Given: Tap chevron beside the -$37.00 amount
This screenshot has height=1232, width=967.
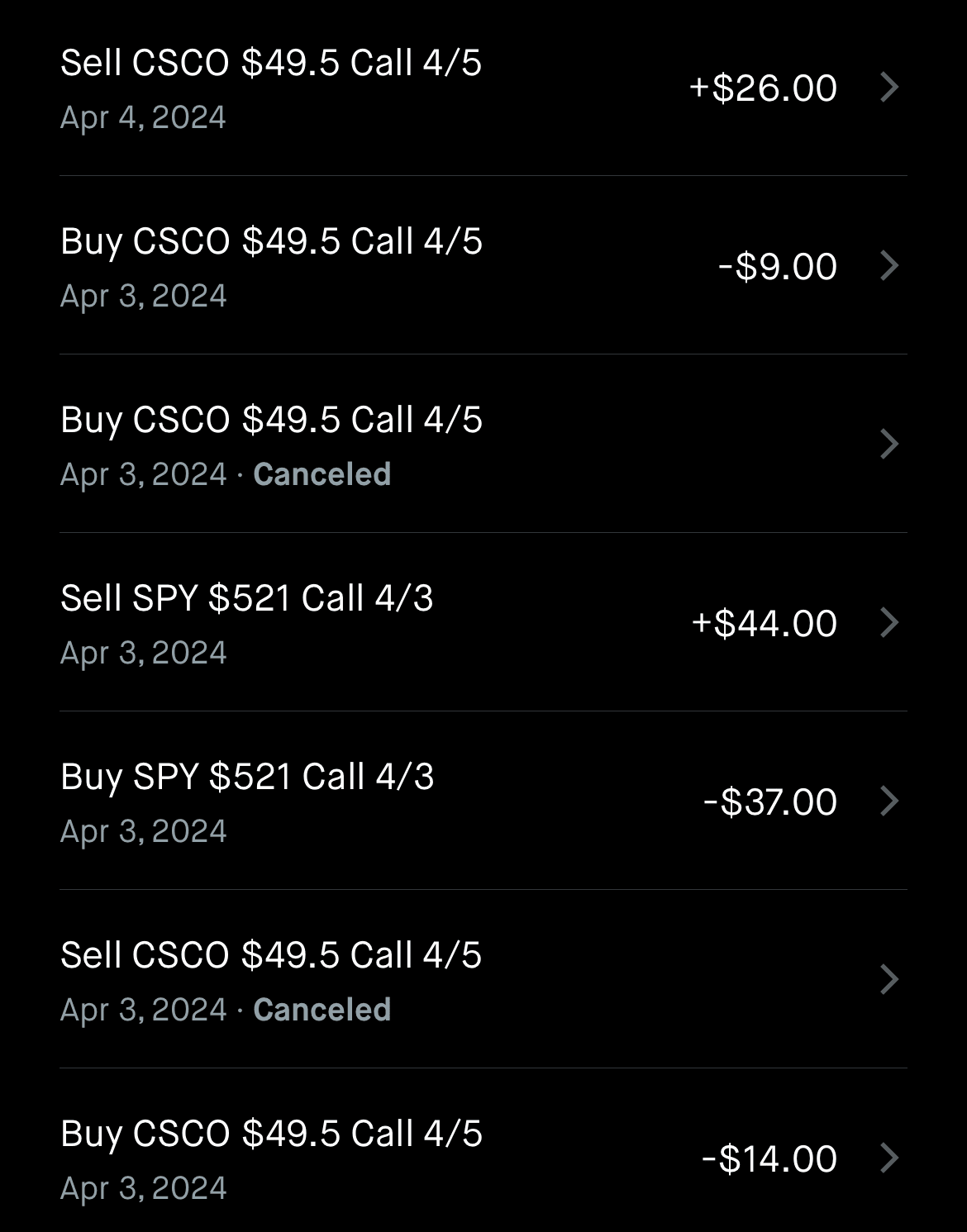Looking at the screenshot, I should pos(889,801).
